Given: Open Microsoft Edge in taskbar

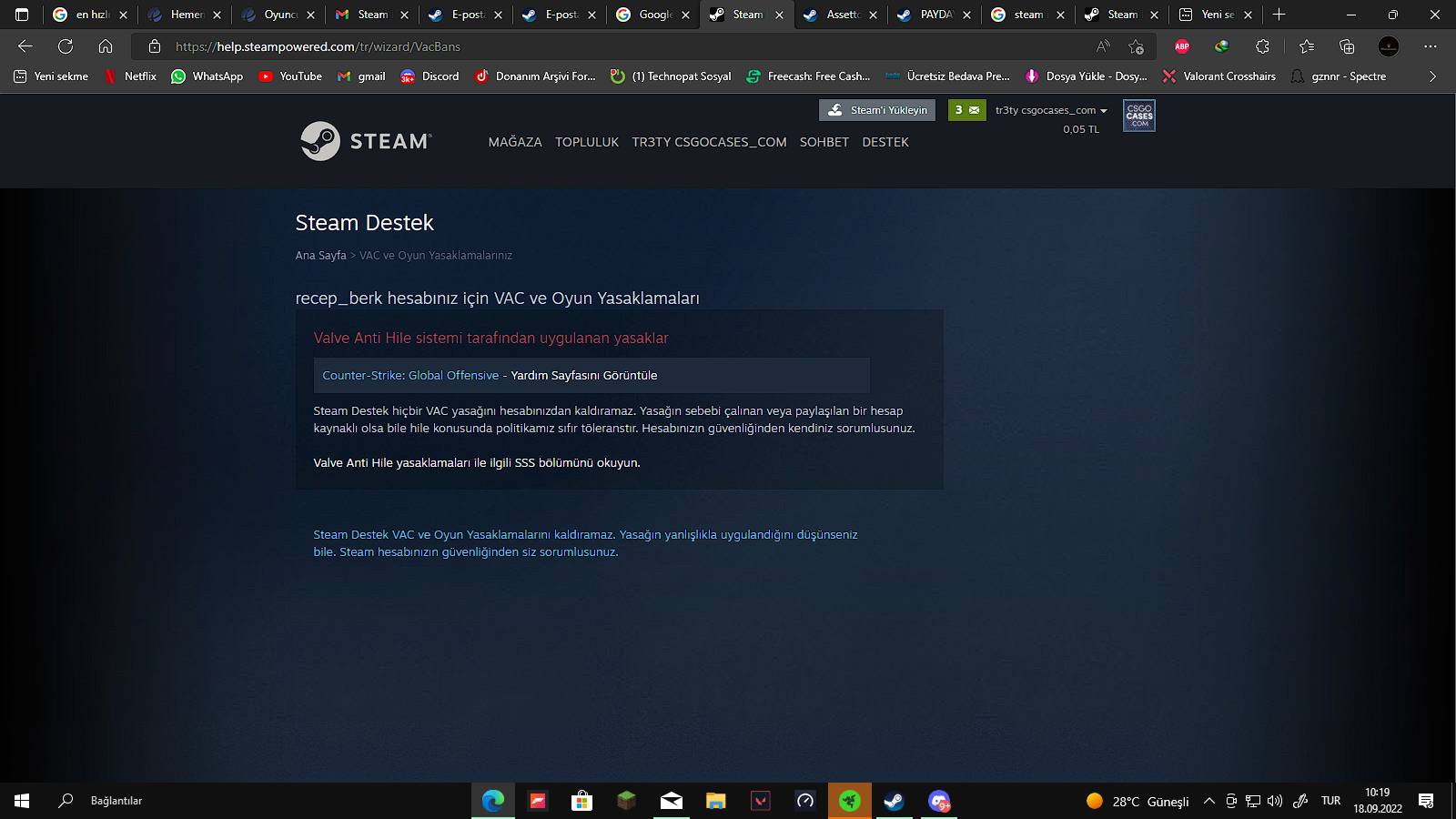Looking at the screenshot, I should click(x=493, y=801).
